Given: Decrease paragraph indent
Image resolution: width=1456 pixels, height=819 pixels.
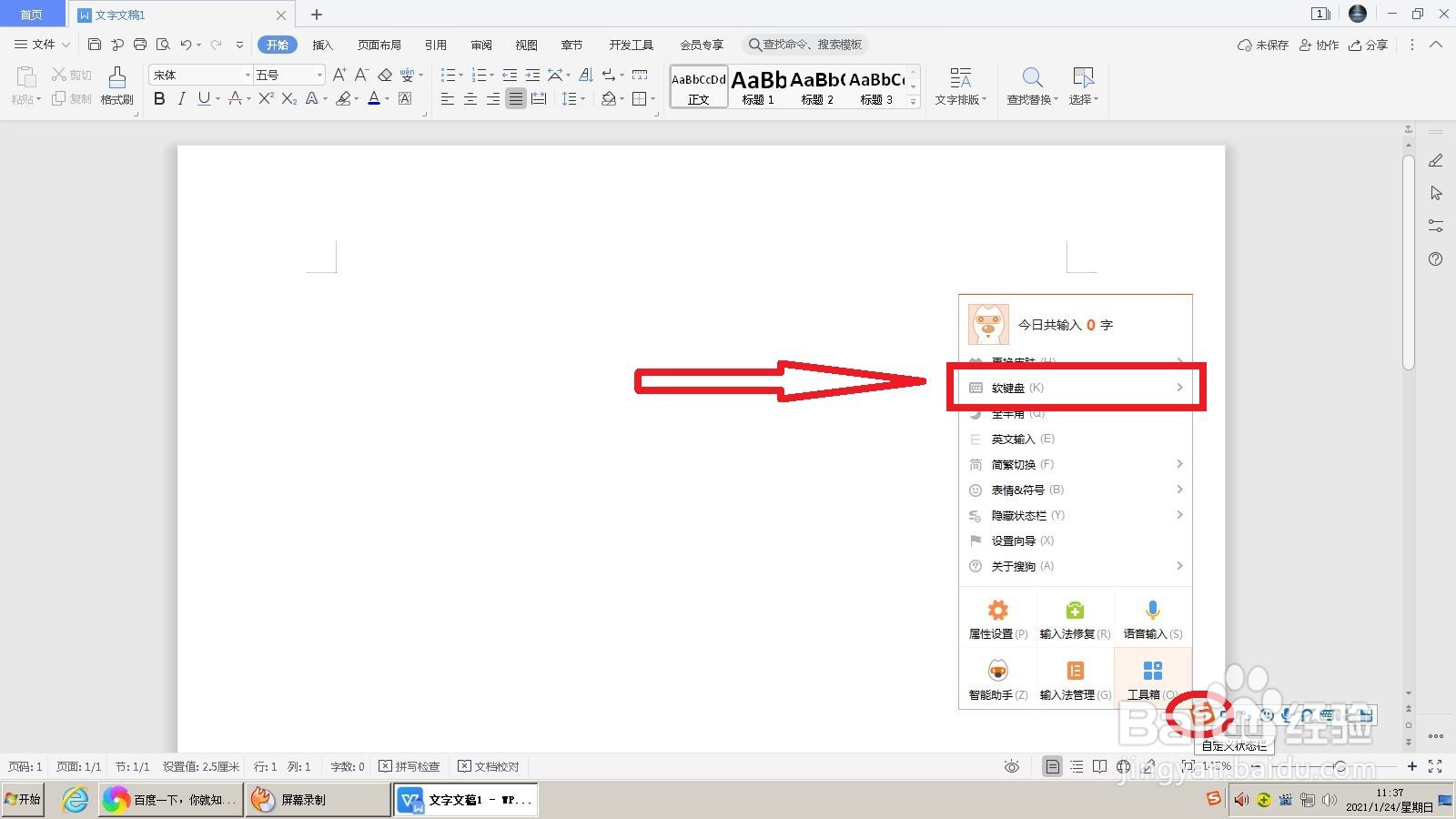Looking at the screenshot, I should click(x=510, y=75).
